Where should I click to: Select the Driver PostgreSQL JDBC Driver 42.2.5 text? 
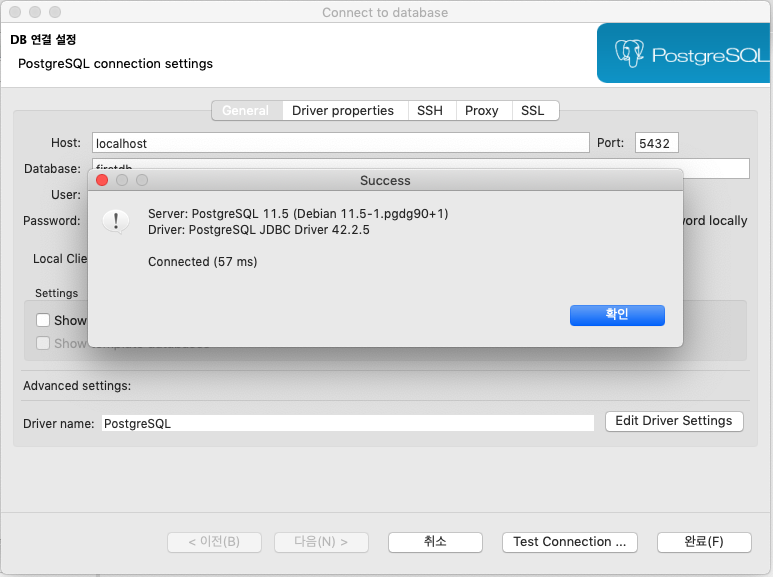pos(258,230)
